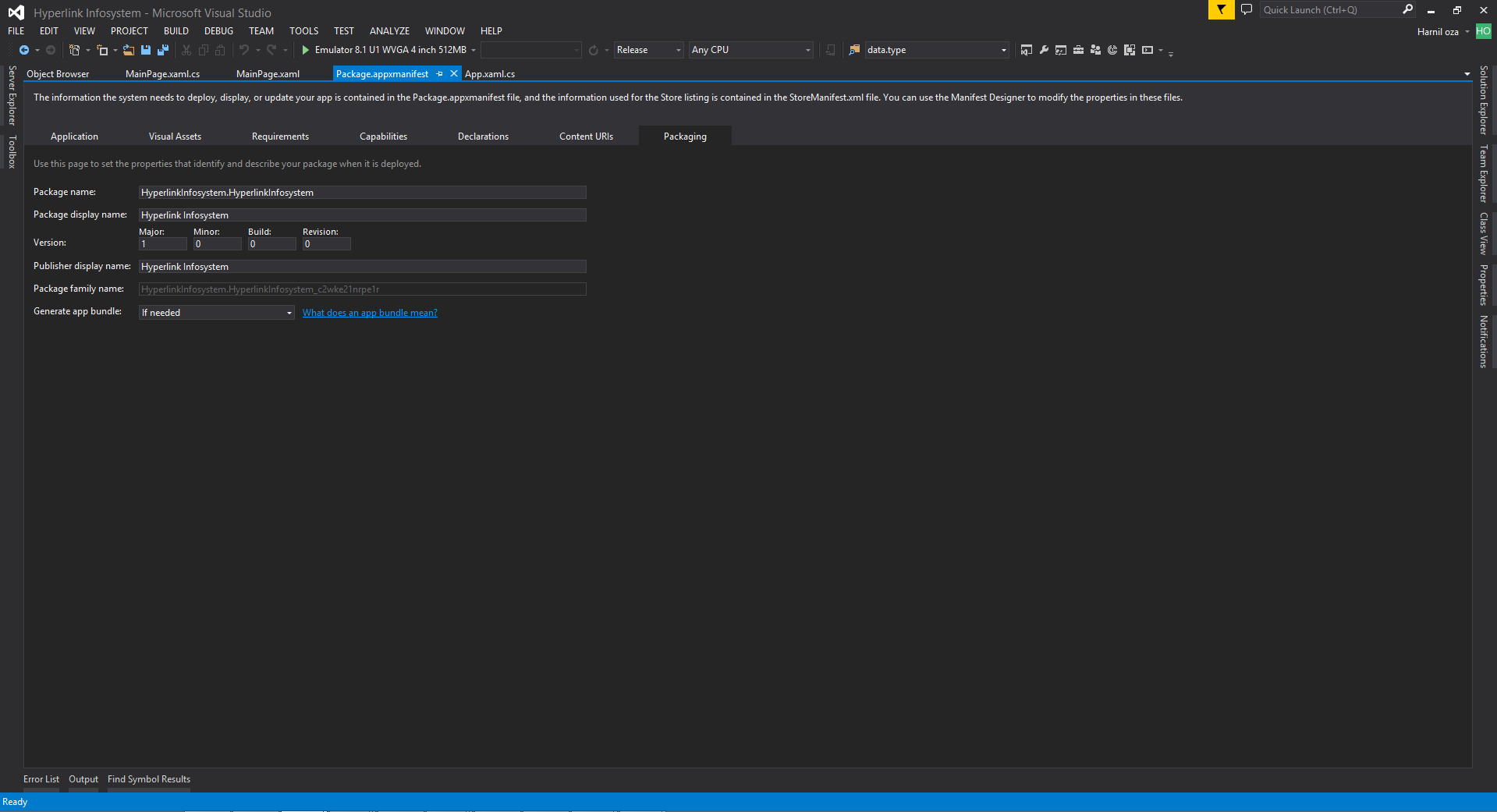Click the Paste icon in toolbar
The height and width of the screenshot is (812, 1497).
click(x=221, y=50)
